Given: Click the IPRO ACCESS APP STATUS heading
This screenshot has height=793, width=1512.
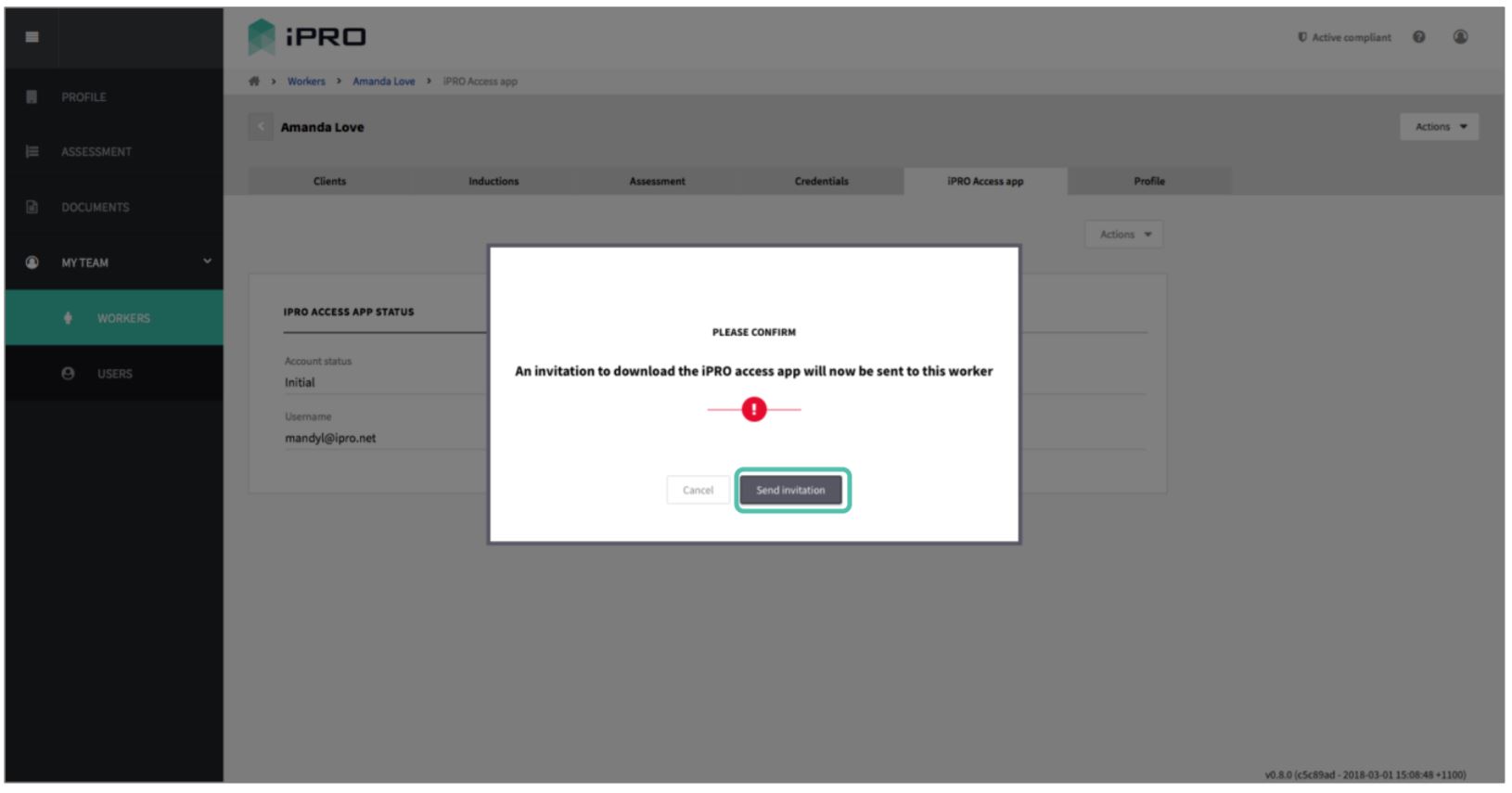Looking at the screenshot, I should click(349, 312).
